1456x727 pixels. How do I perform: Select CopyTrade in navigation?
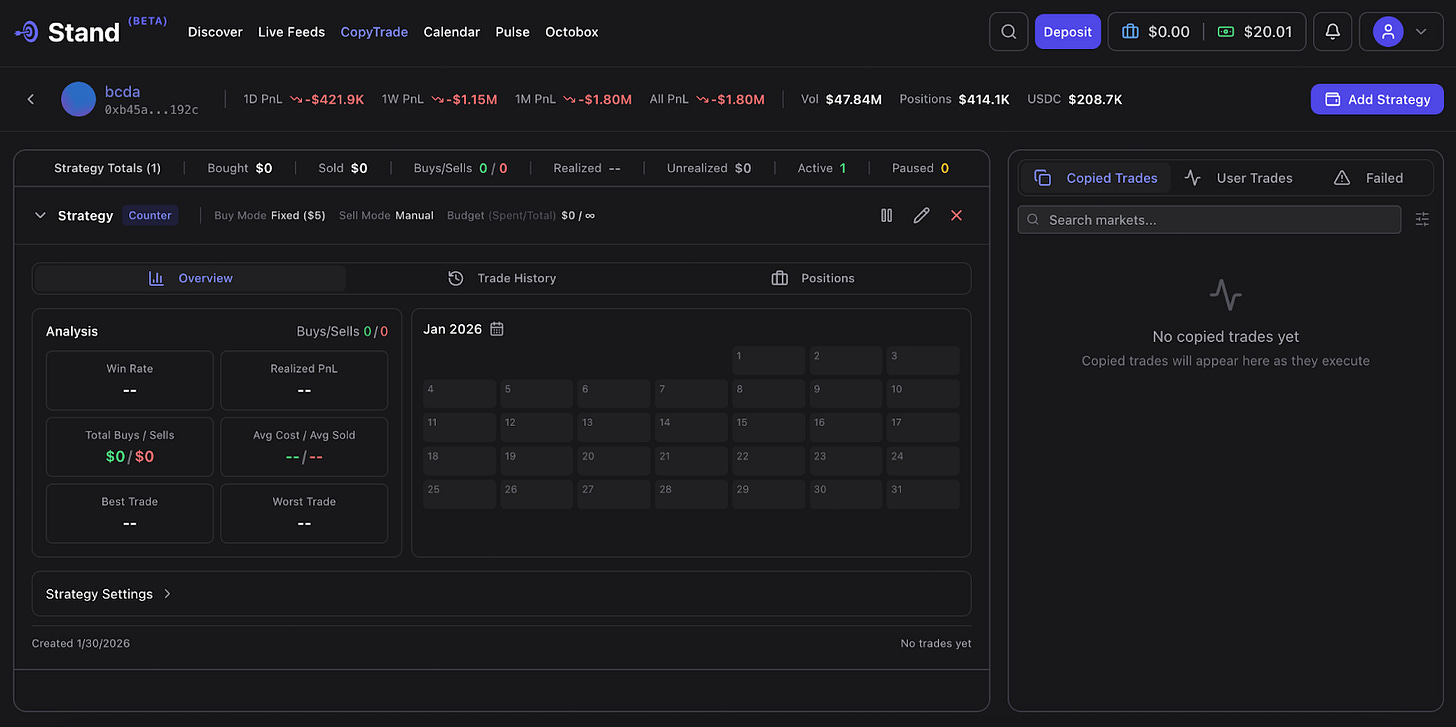coord(374,32)
